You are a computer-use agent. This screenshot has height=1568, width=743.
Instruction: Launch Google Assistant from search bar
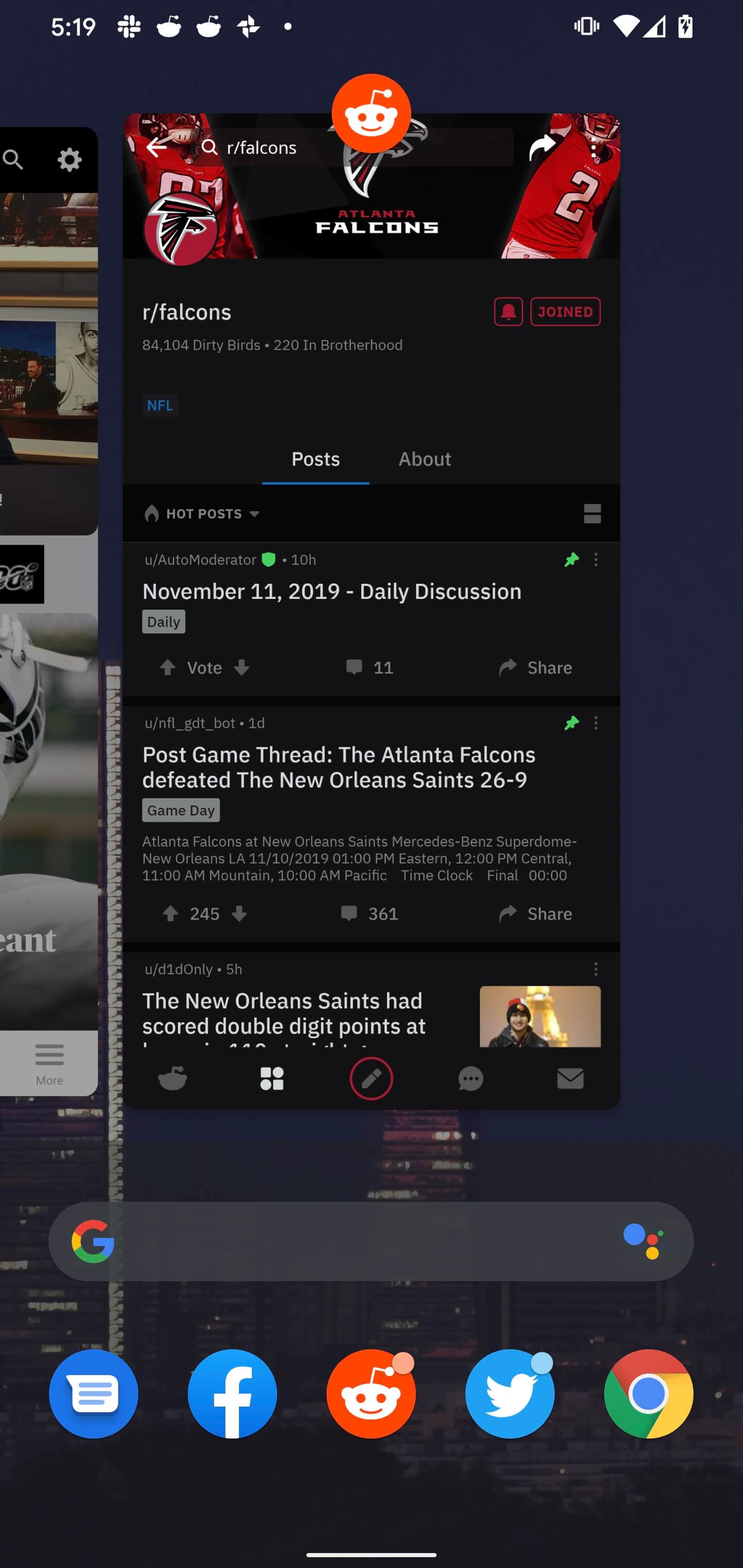643,1242
